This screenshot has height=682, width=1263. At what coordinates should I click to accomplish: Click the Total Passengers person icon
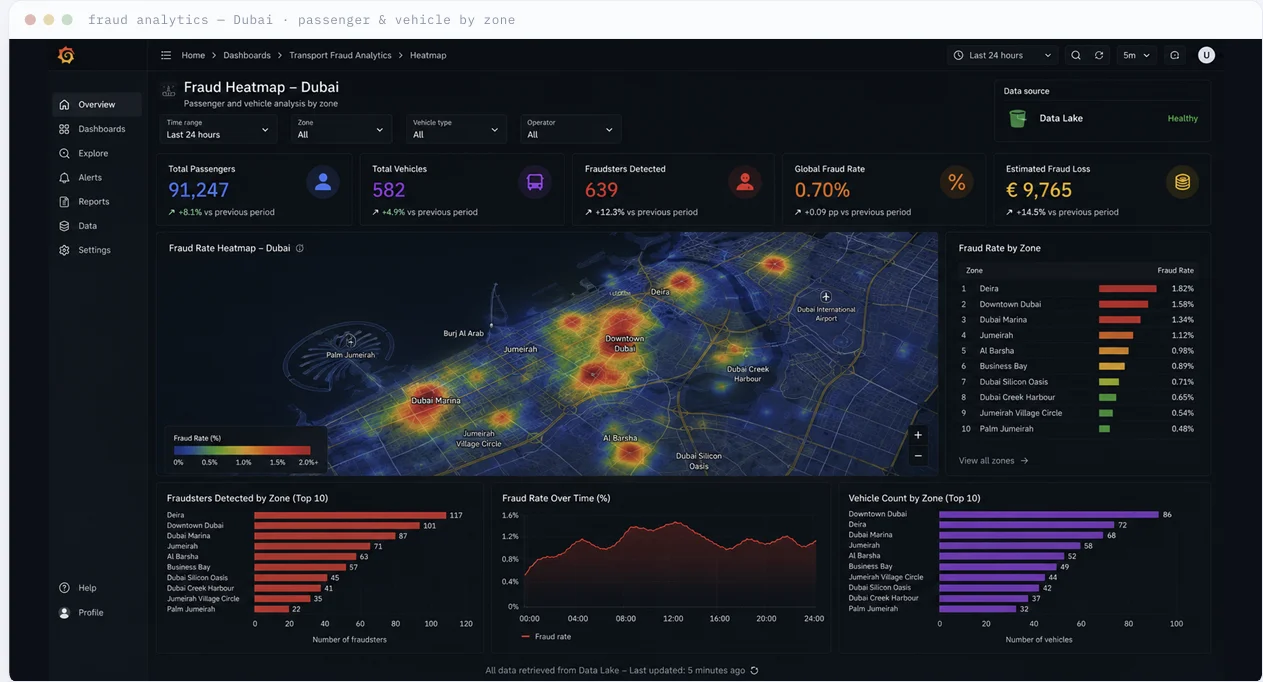[x=323, y=182]
